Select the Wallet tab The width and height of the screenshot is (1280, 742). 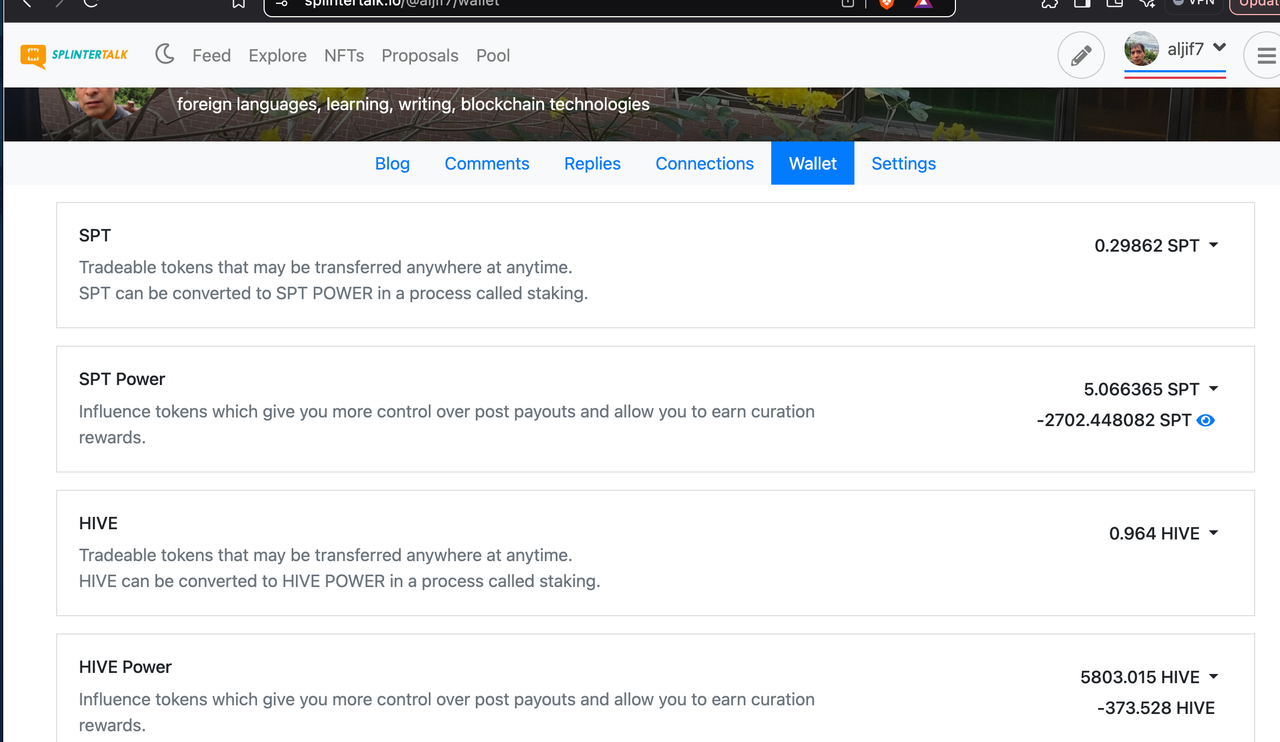coord(813,163)
